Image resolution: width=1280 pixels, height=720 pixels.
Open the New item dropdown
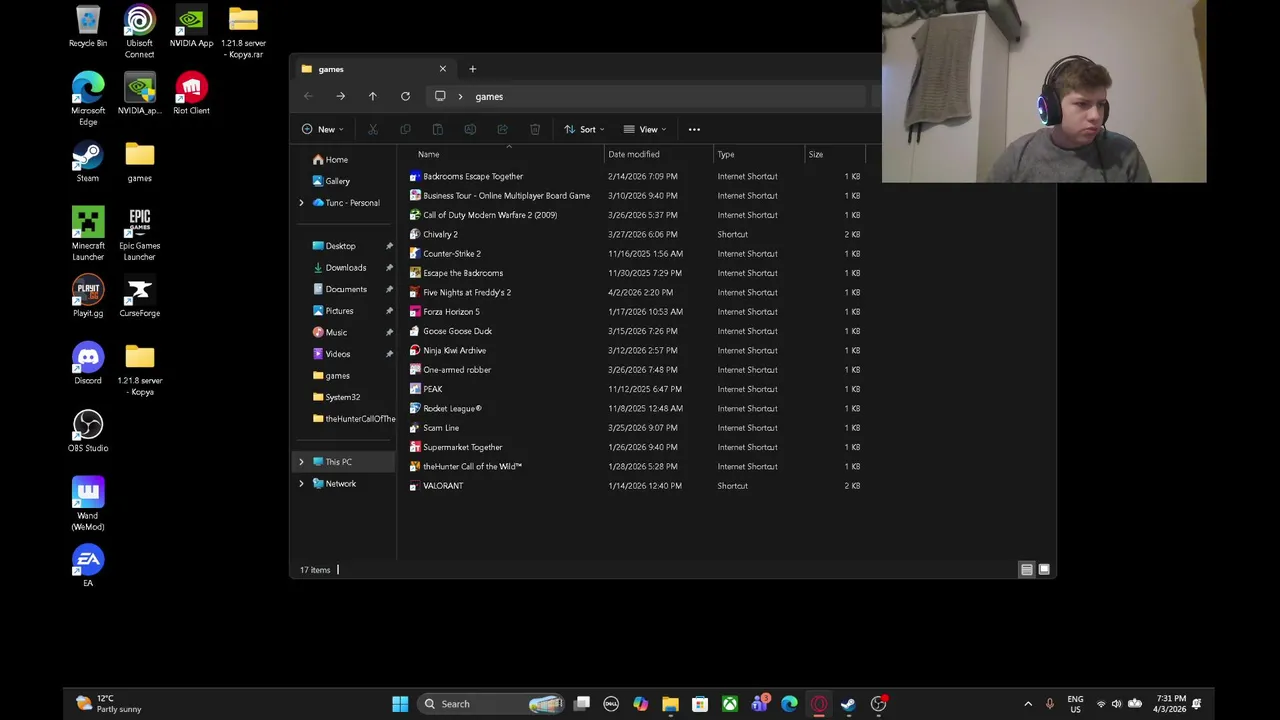click(x=322, y=129)
